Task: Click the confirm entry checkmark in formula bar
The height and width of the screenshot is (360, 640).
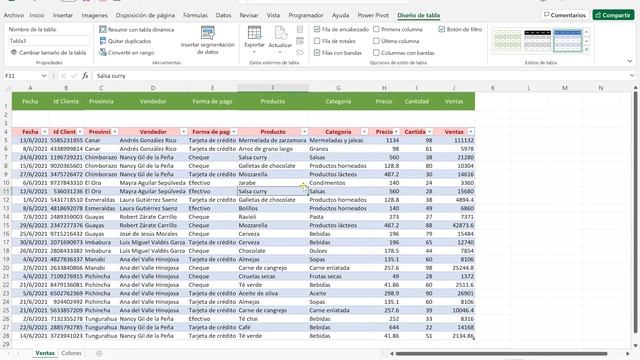Action: point(74,76)
